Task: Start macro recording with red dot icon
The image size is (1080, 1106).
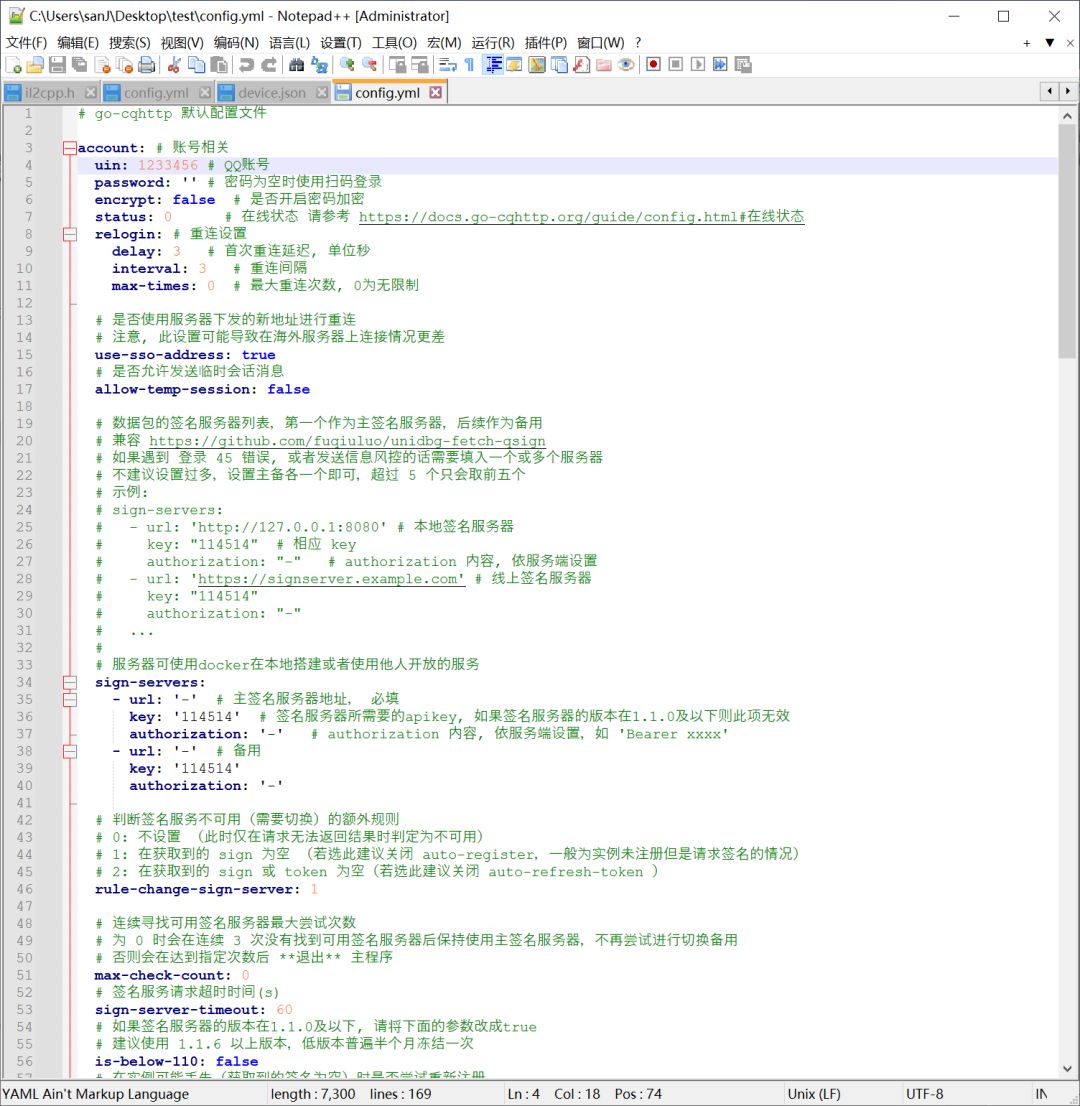Action: tap(653, 65)
